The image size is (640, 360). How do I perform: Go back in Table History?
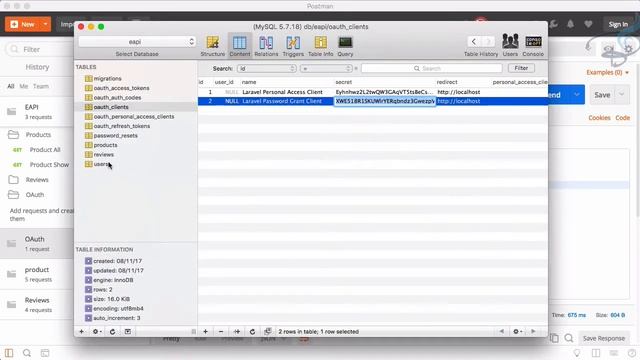click(474, 41)
